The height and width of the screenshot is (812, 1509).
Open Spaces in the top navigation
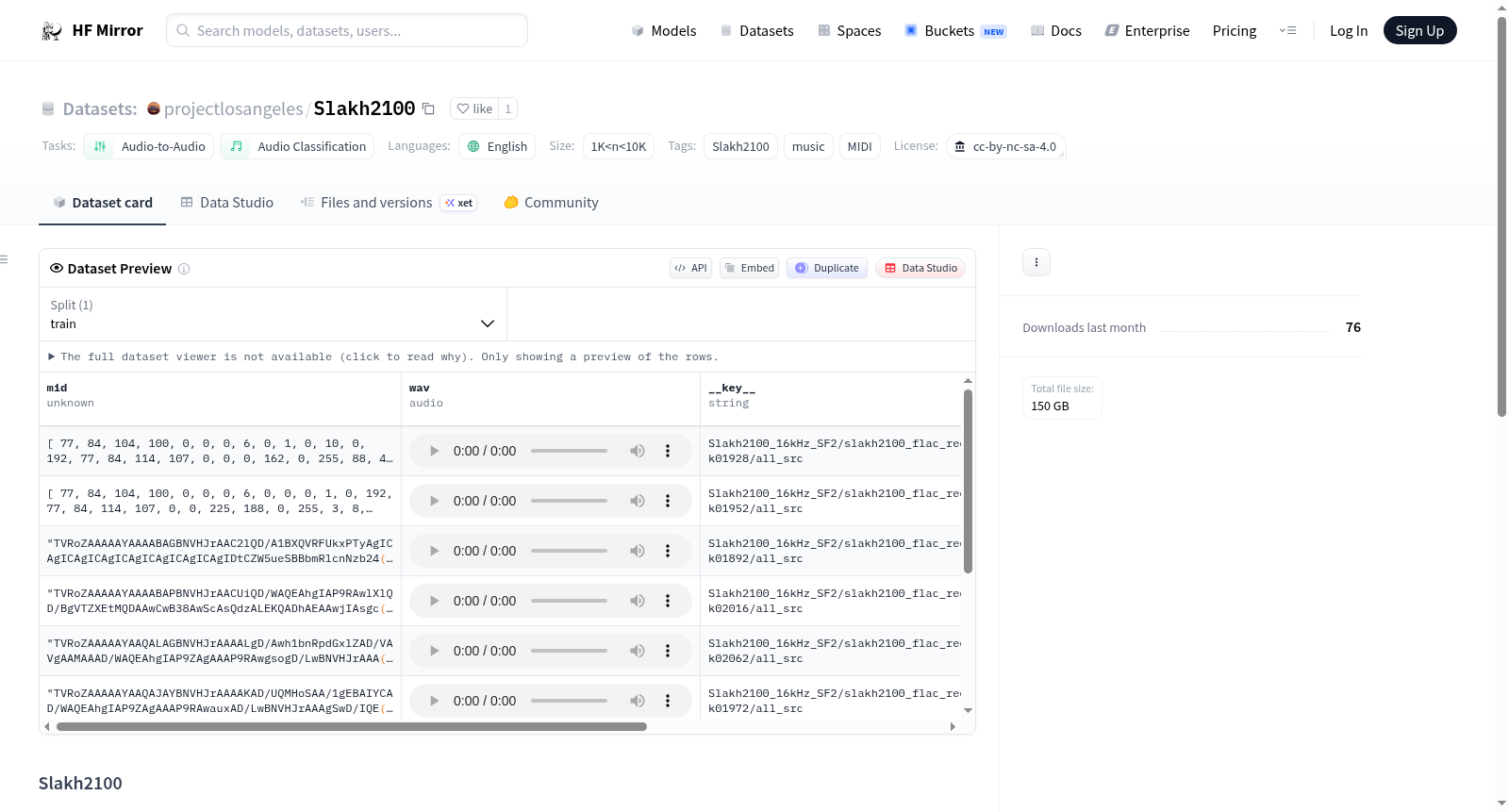pos(849,31)
